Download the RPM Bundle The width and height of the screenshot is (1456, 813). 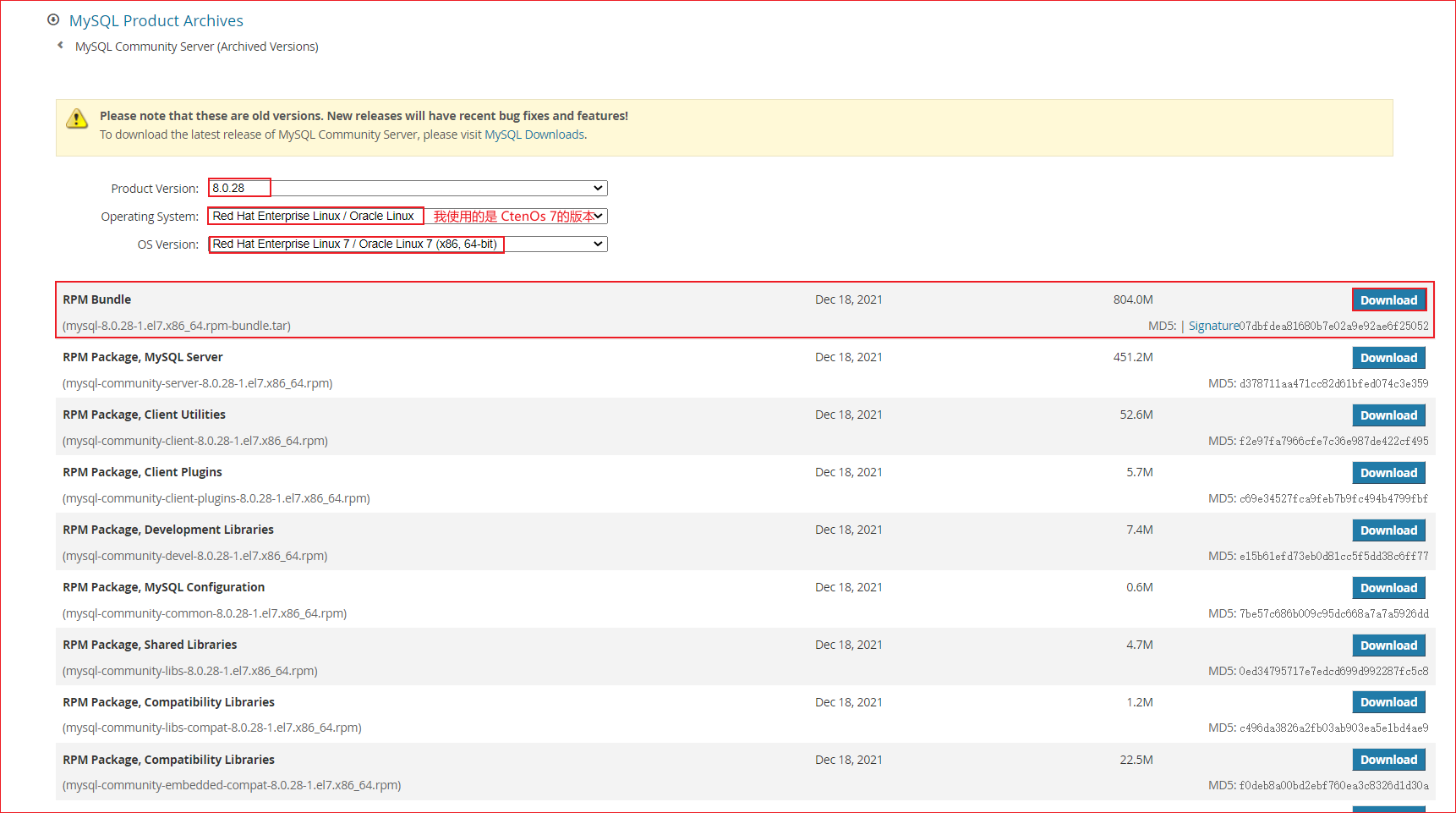click(1389, 300)
